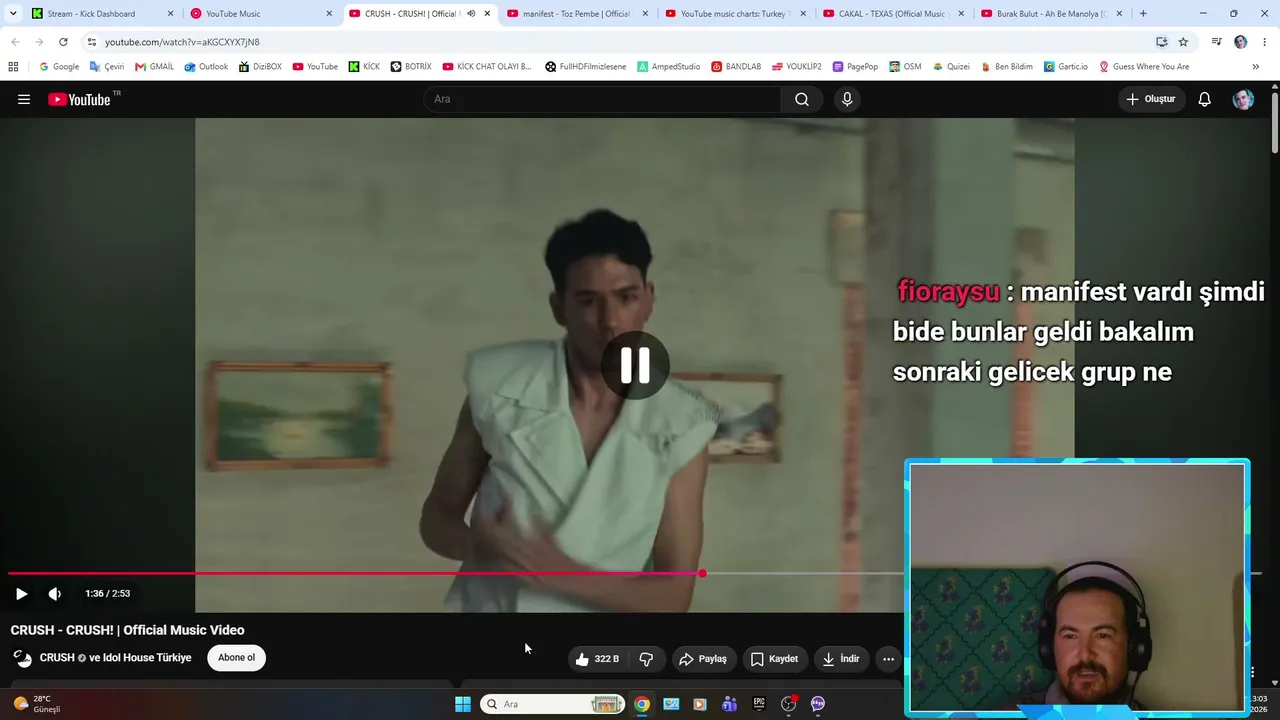
Task: Open the YouTube hamburger guide menu
Action: pos(24,99)
